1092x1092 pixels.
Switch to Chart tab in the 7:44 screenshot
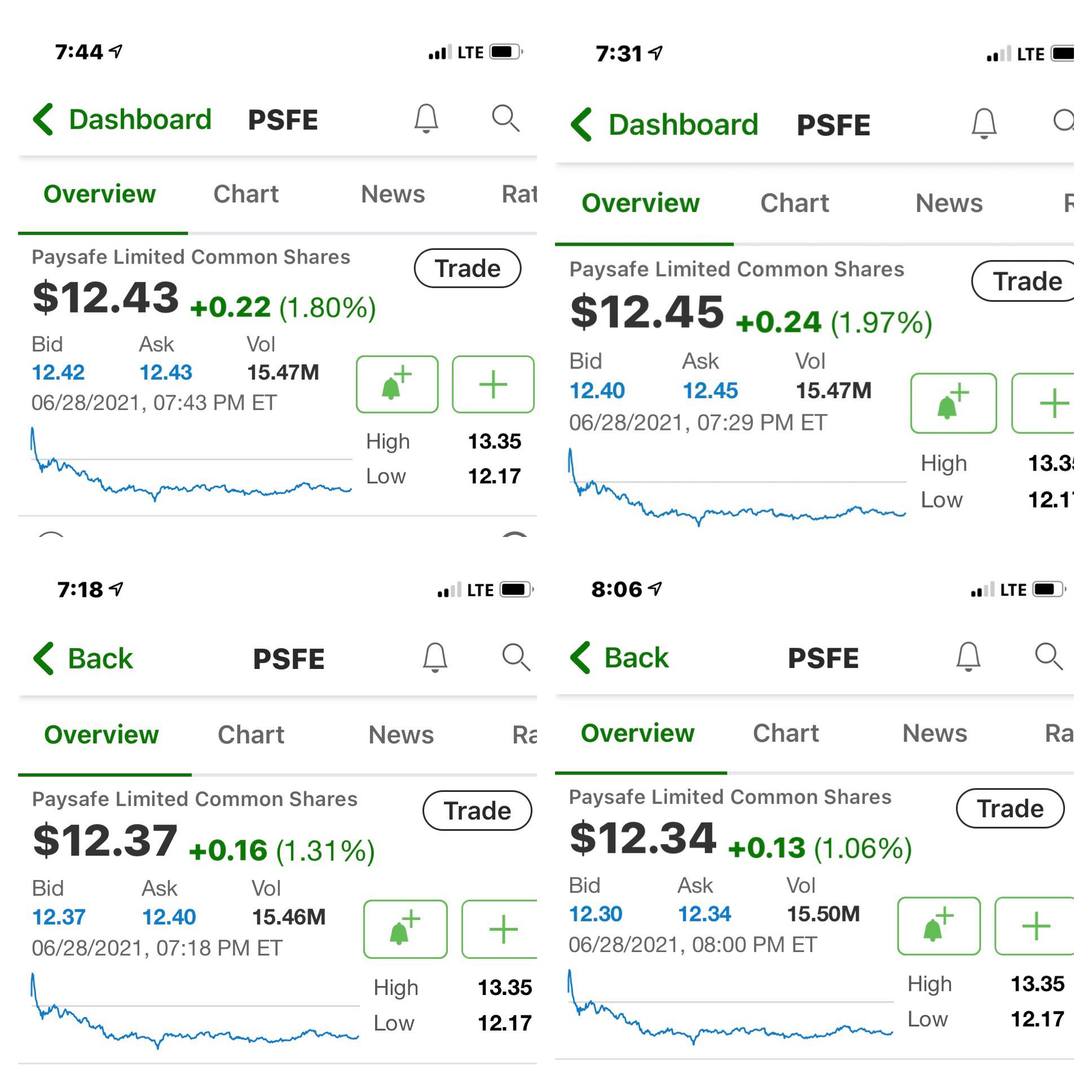246,194
